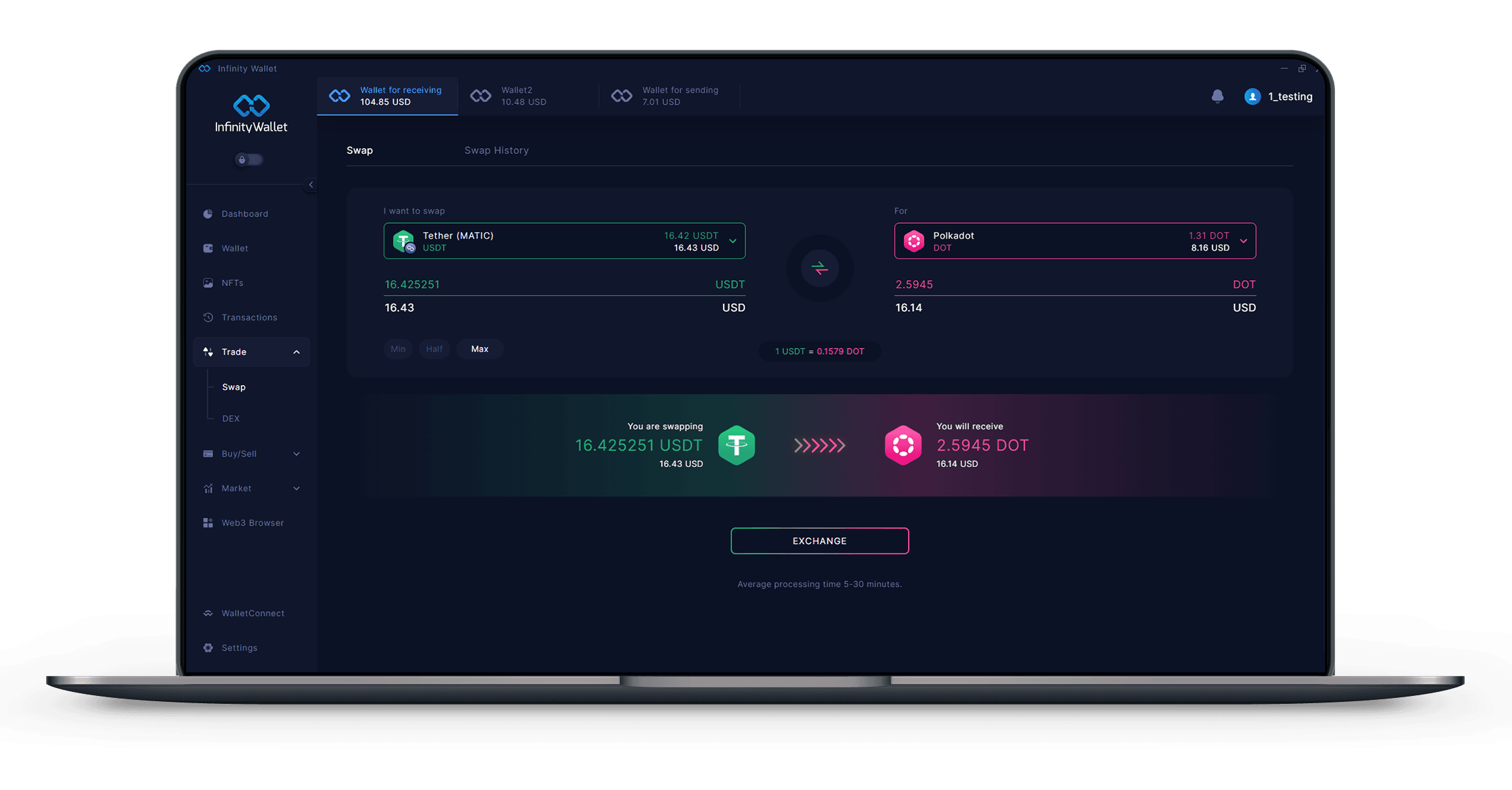Collapse the Trade menu chevron
The width and height of the screenshot is (1512, 790).
click(297, 352)
